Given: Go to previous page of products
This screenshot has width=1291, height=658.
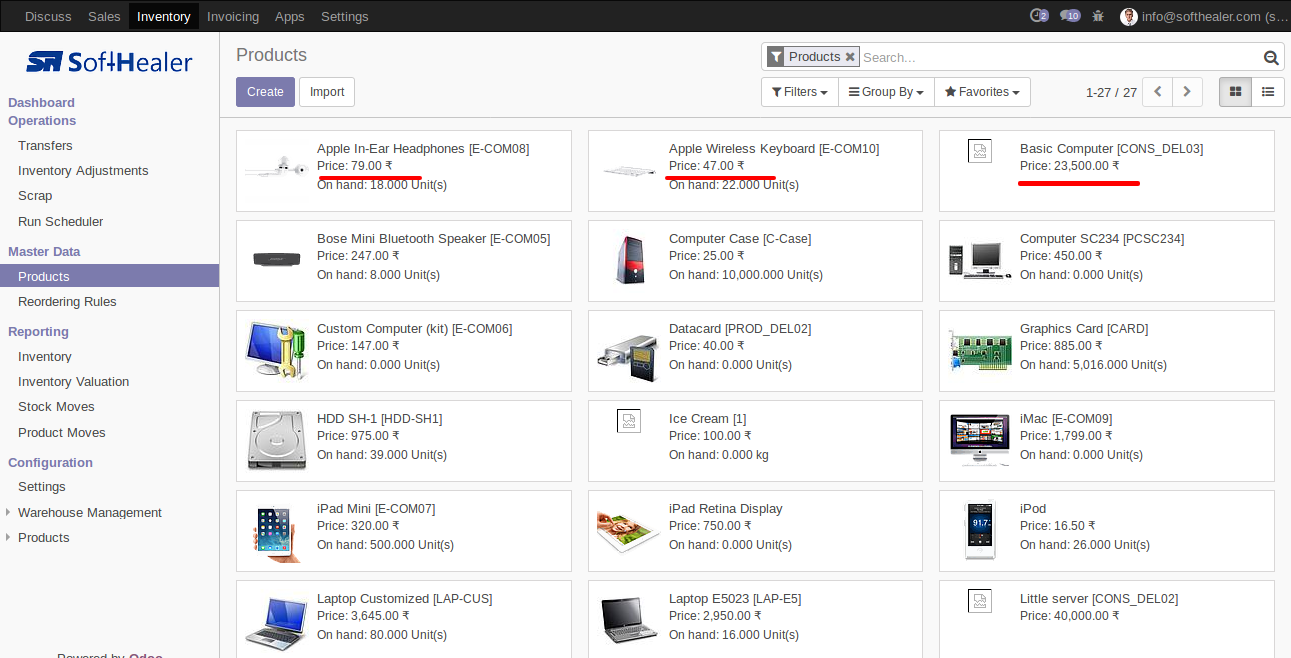Looking at the screenshot, I should pyautogui.click(x=1157, y=92).
